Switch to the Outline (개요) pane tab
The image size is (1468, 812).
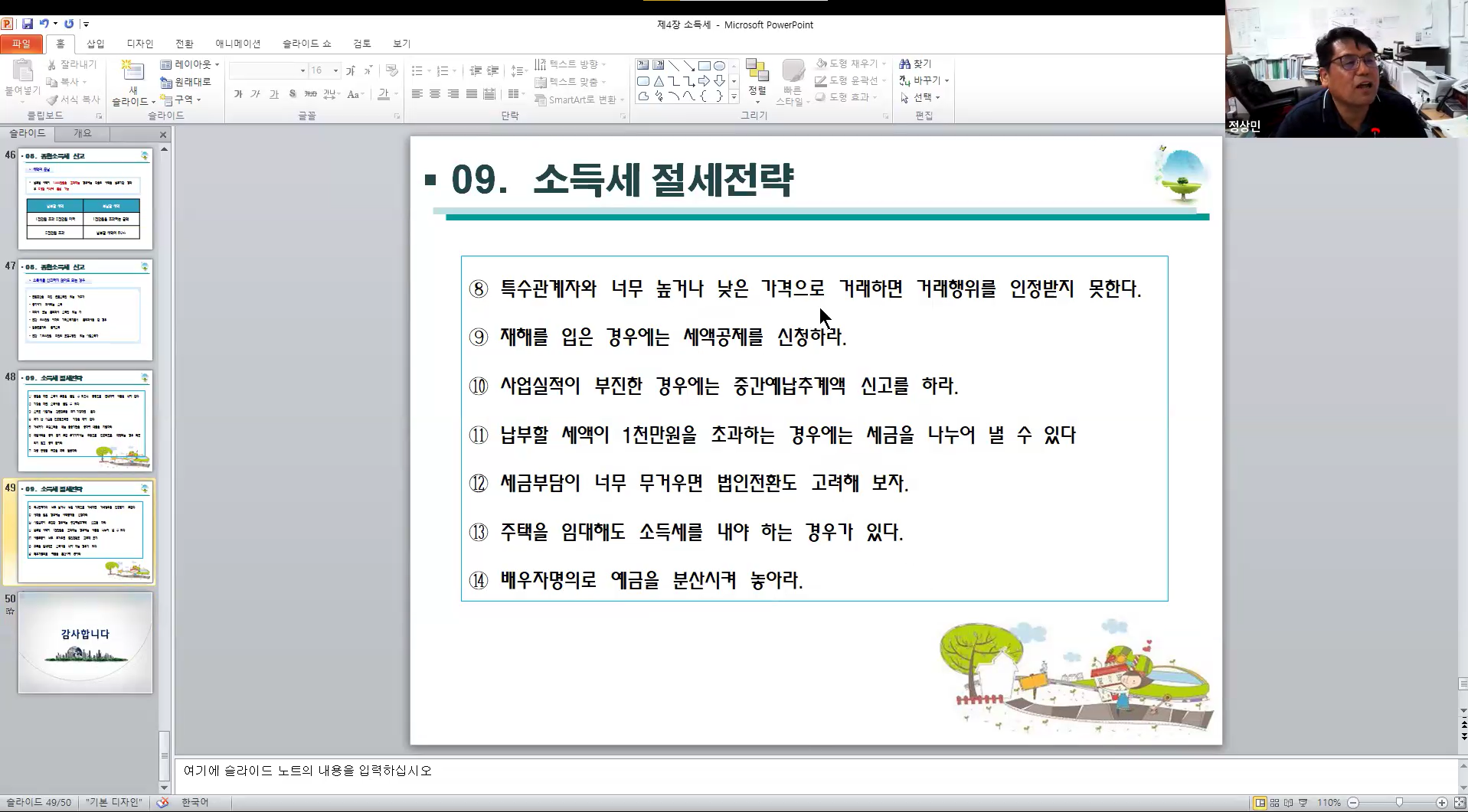(83, 134)
